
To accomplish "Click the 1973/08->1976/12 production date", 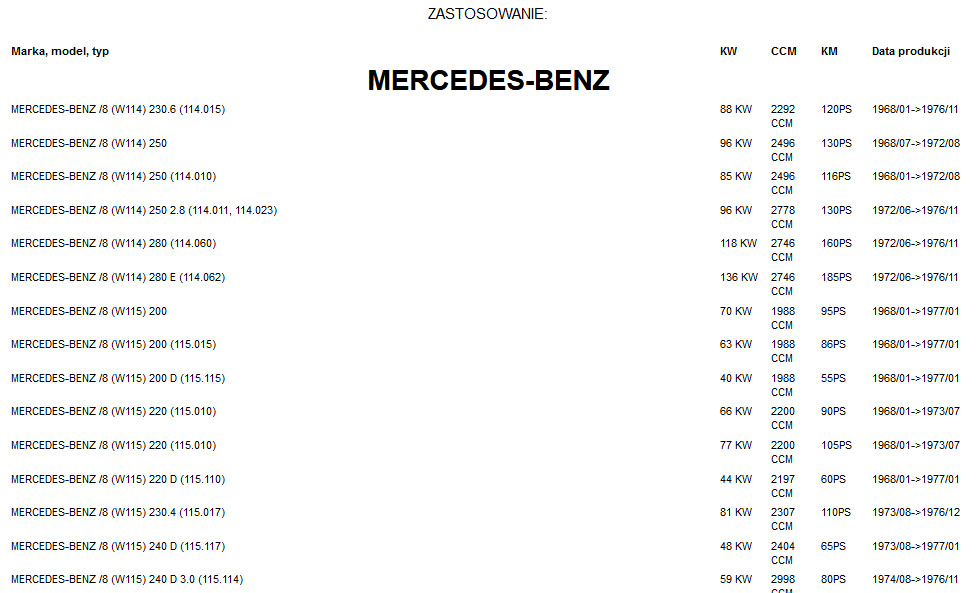I will tap(916, 512).
